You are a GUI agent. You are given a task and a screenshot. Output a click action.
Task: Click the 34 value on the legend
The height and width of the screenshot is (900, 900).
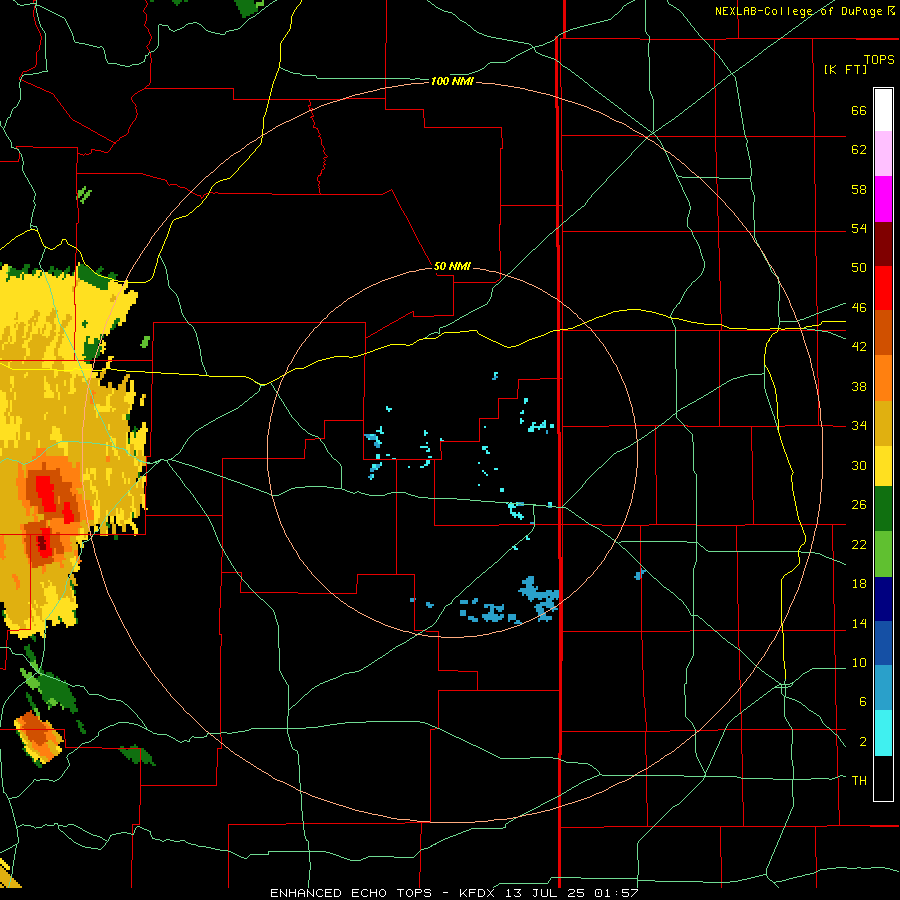pos(859,425)
